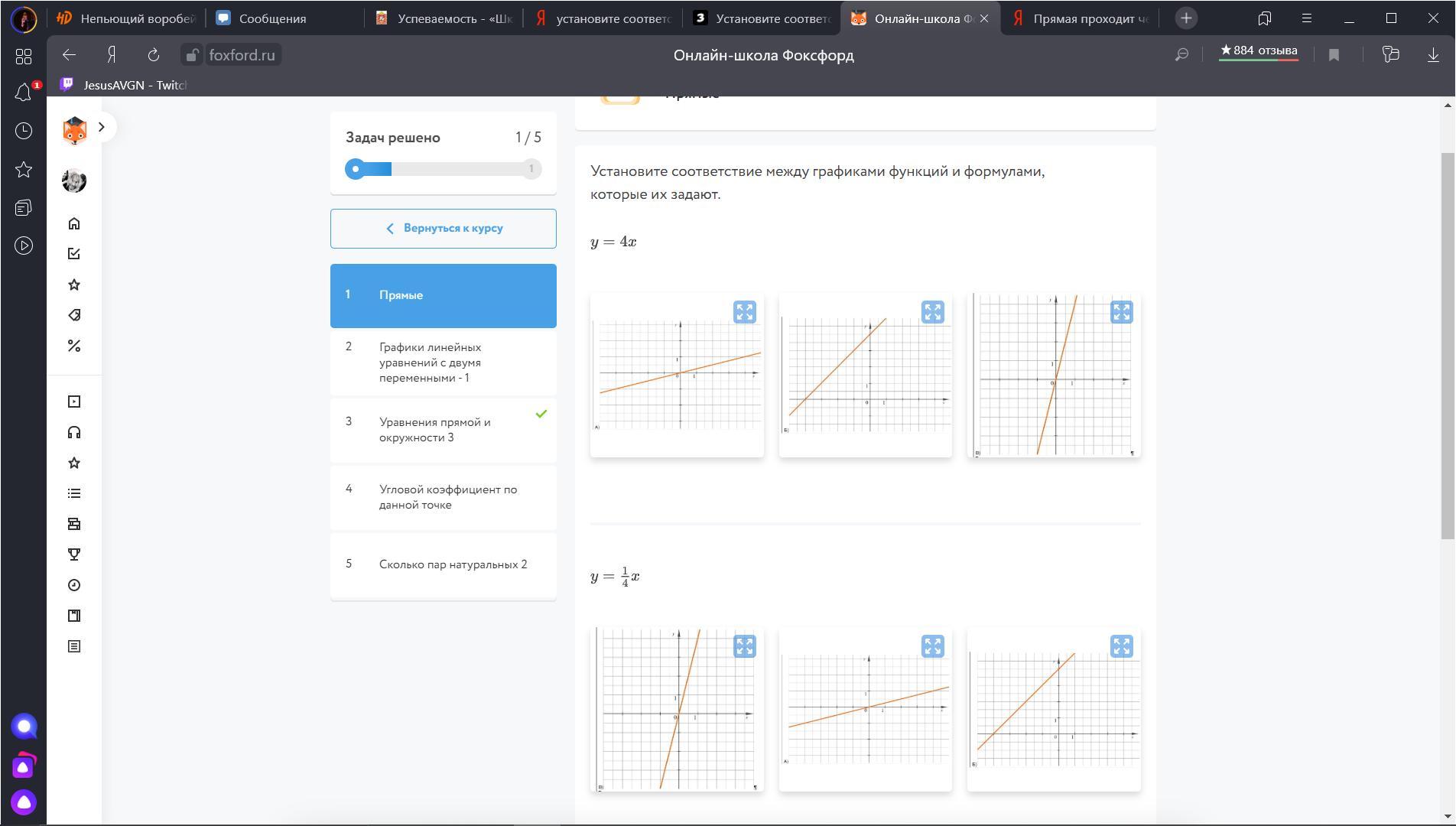
Task: Switch to the Непьющий воробей tab
Action: (127, 18)
